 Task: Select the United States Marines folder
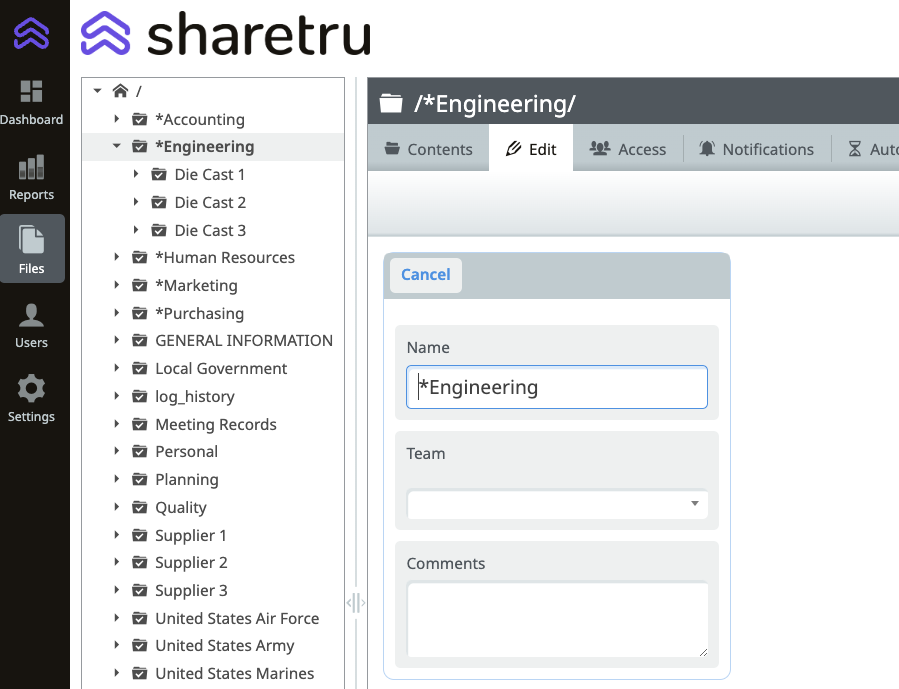235,674
